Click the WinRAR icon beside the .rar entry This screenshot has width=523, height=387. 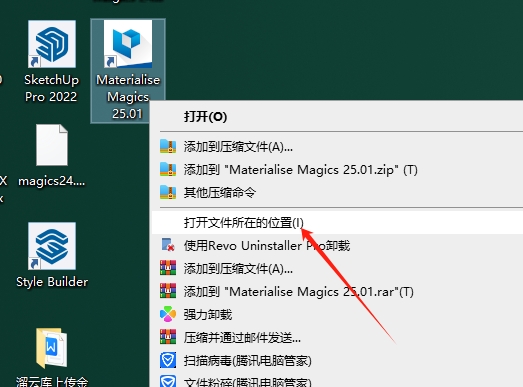click(x=168, y=291)
